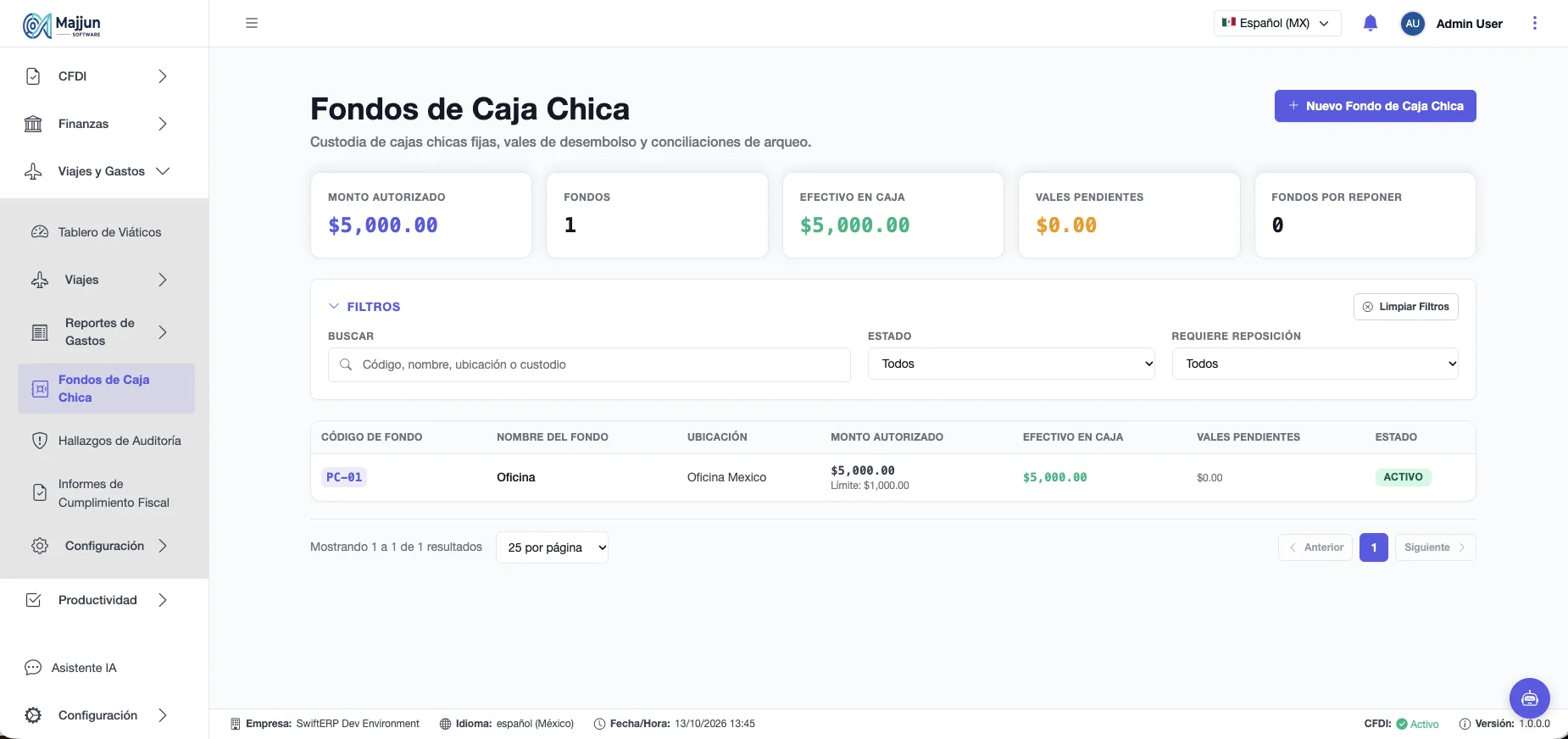Focus the Buscar search input field

589,364
